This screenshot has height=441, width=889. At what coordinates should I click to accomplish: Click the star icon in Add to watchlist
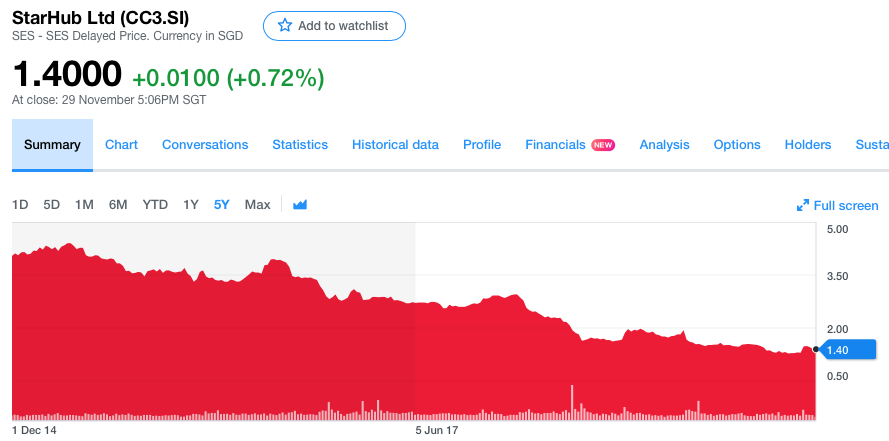pyautogui.click(x=285, y=26)
